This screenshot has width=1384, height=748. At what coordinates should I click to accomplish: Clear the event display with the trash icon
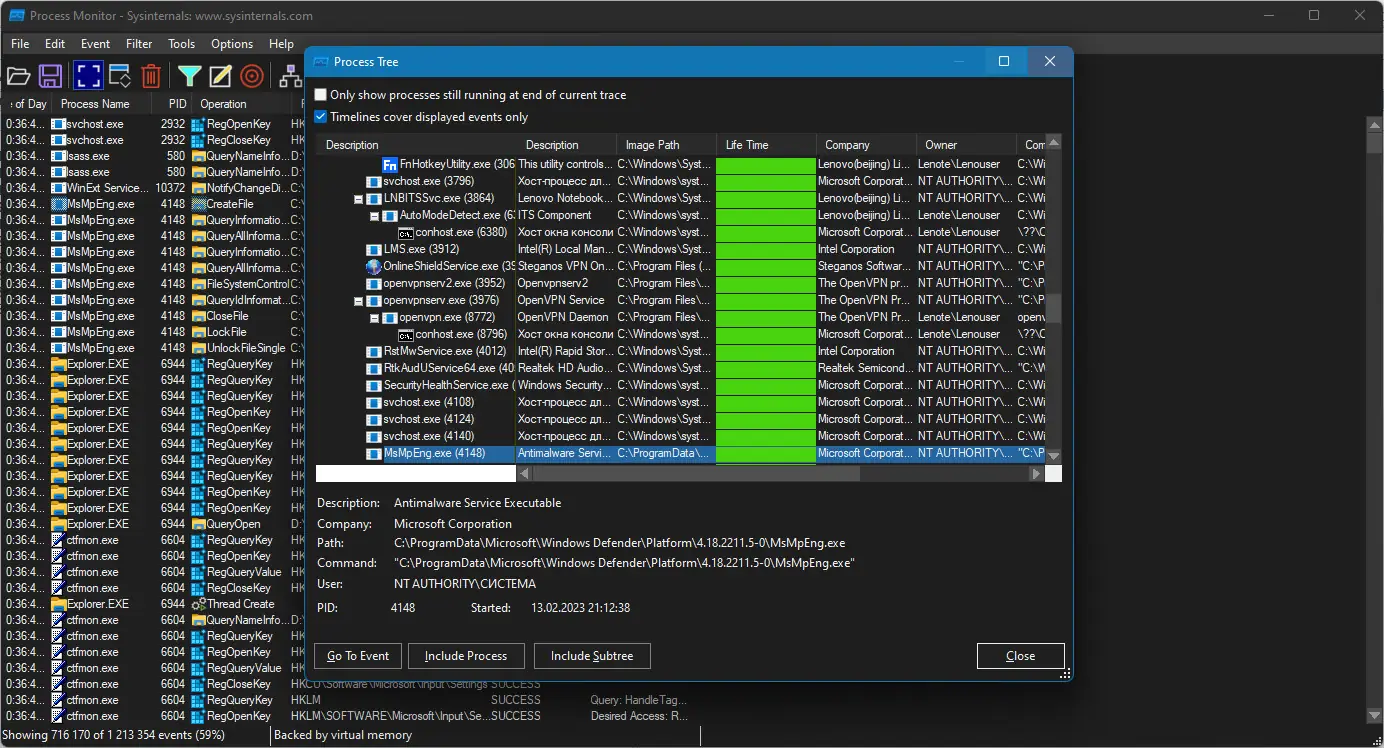151,76
